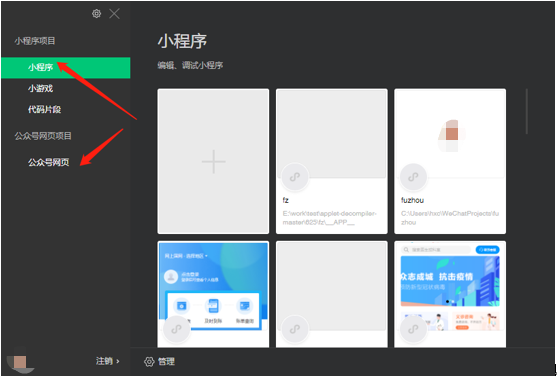
Task: Open the blank middle project in second row
Action: pyautogui.click(x=332, y=294)
